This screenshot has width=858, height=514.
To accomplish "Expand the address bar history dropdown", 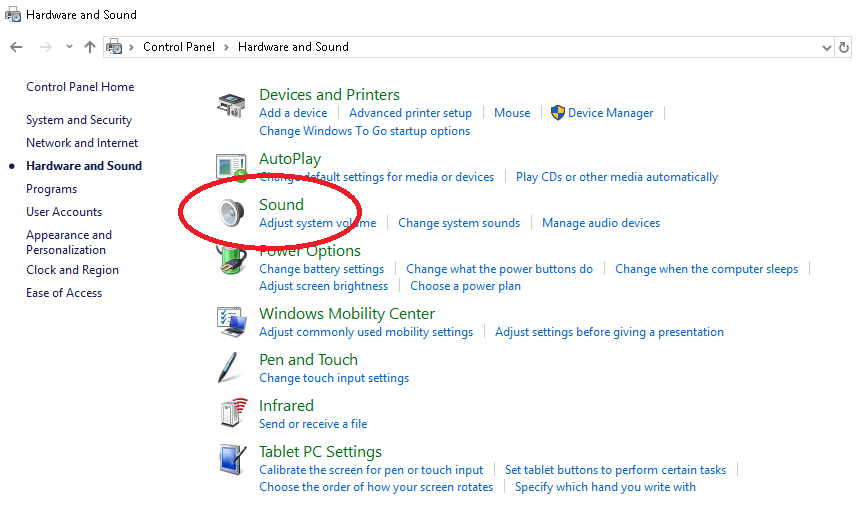I will coord(826,47).
